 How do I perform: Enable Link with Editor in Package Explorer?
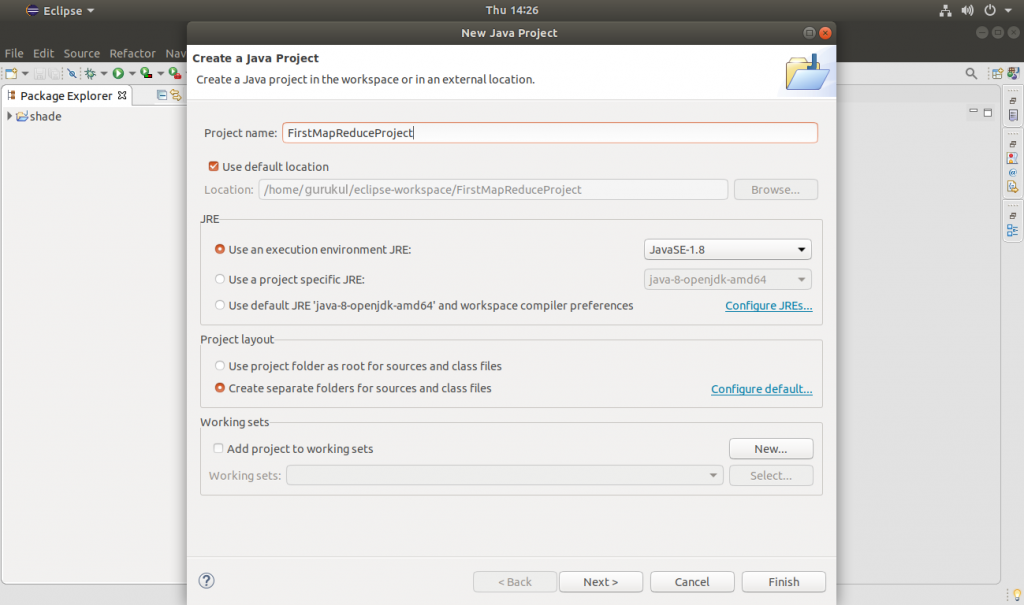178,95
